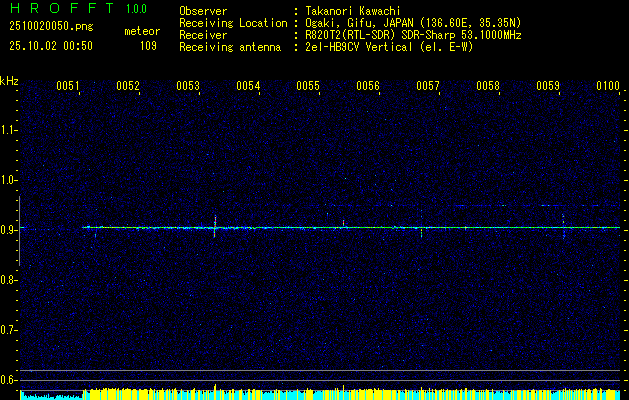Select the 0100 end time label

(x=608, y=86)
